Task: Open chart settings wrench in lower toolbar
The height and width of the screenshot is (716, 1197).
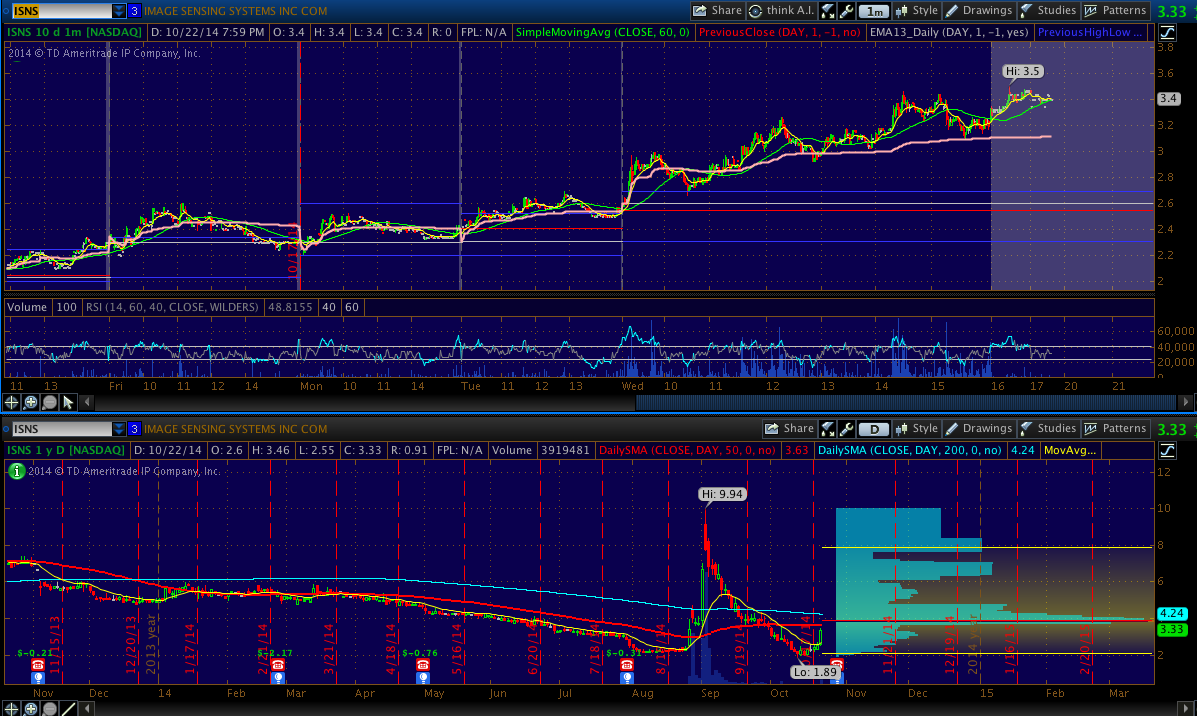Action: click(x=846, y=429)
